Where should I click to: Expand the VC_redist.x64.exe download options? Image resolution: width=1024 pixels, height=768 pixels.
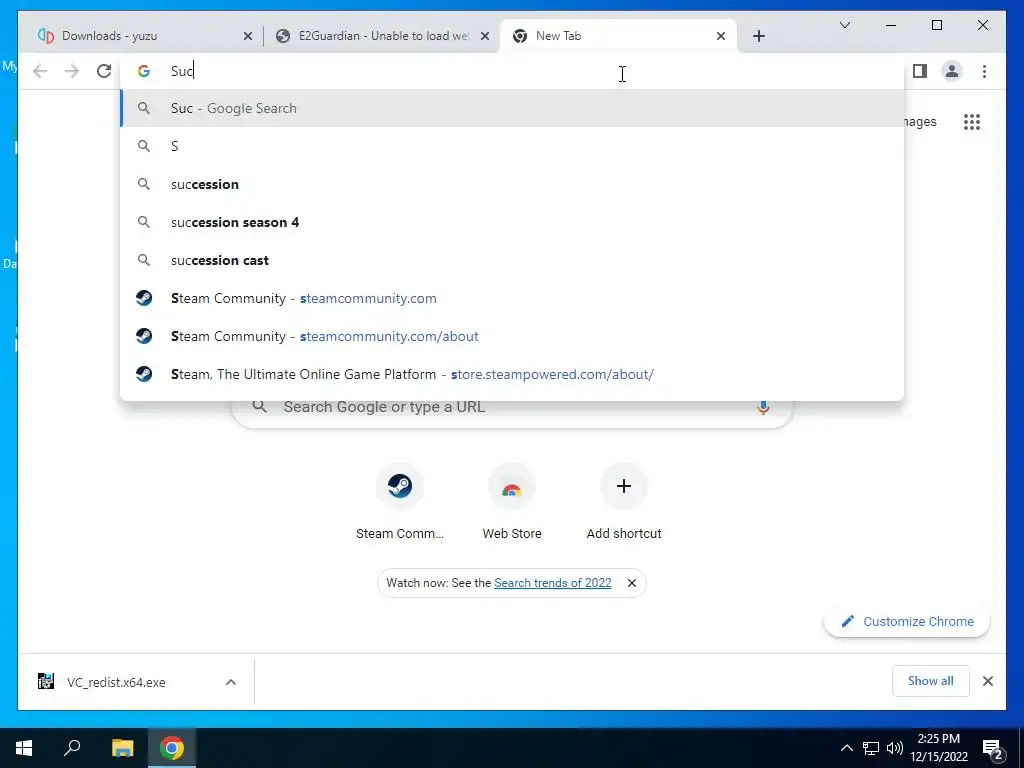point(231,682)
